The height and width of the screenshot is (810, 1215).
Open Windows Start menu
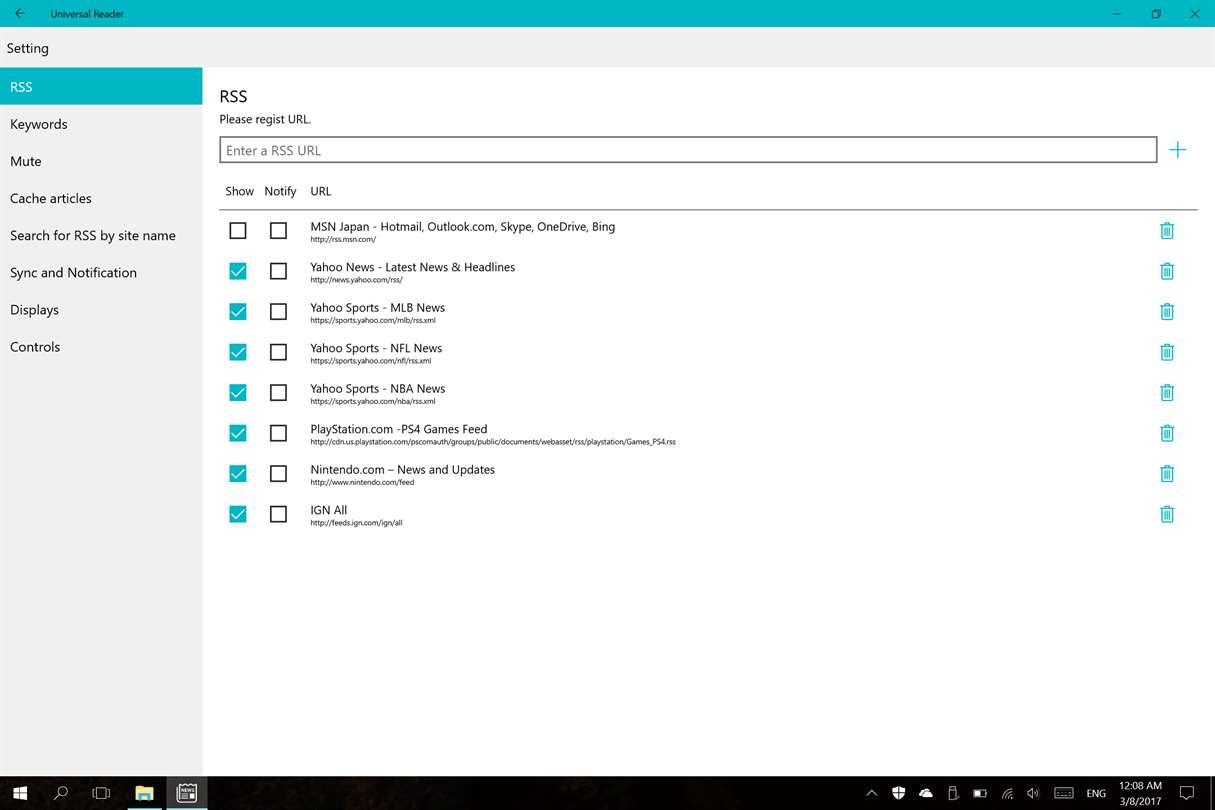pos(19,793)
